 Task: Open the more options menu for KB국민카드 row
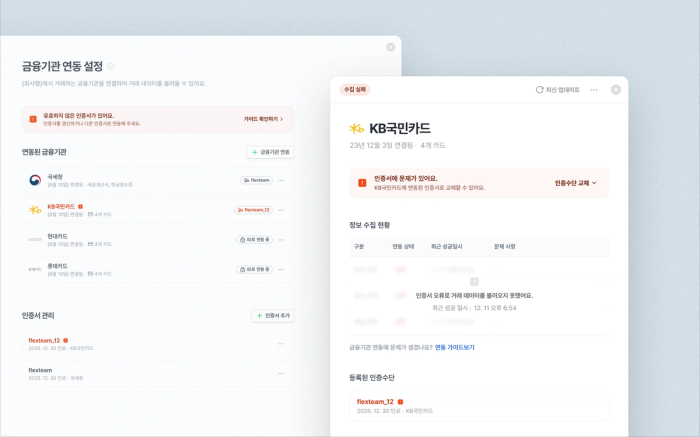(x=281, y=210)
